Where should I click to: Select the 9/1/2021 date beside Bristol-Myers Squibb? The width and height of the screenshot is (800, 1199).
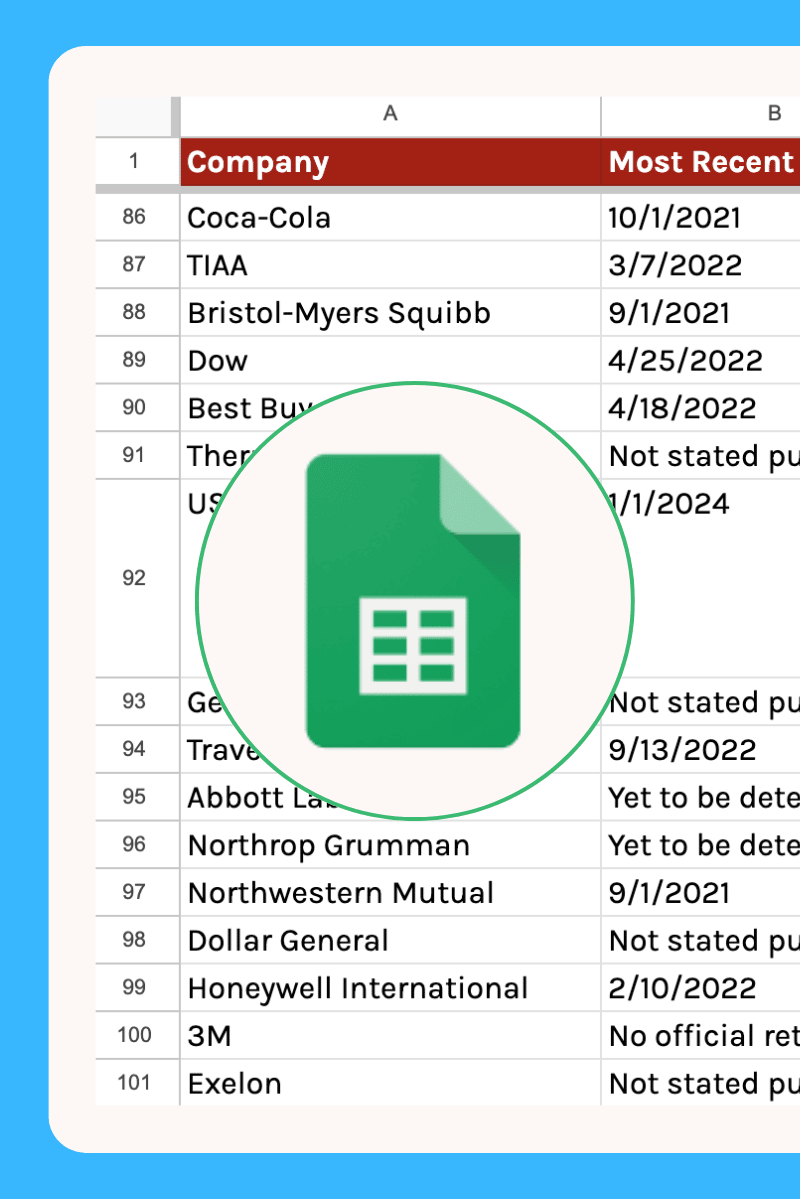(701, 313)
